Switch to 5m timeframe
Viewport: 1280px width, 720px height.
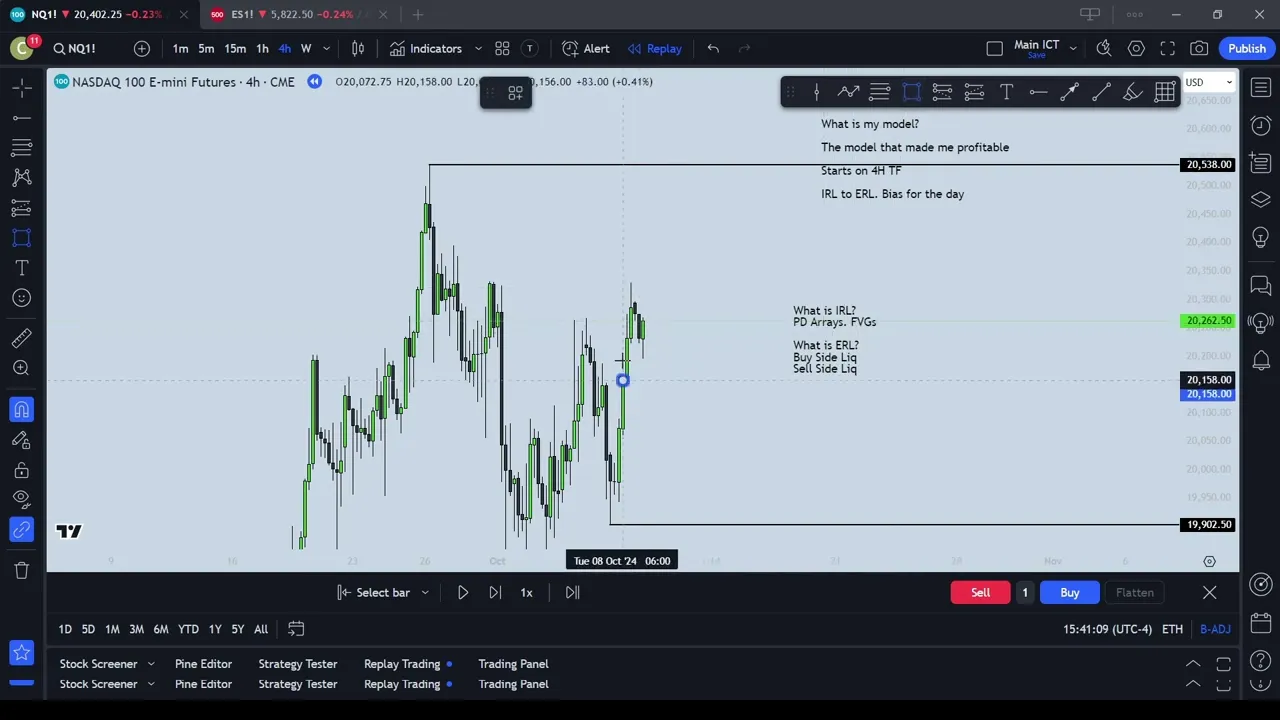[206, 48]
